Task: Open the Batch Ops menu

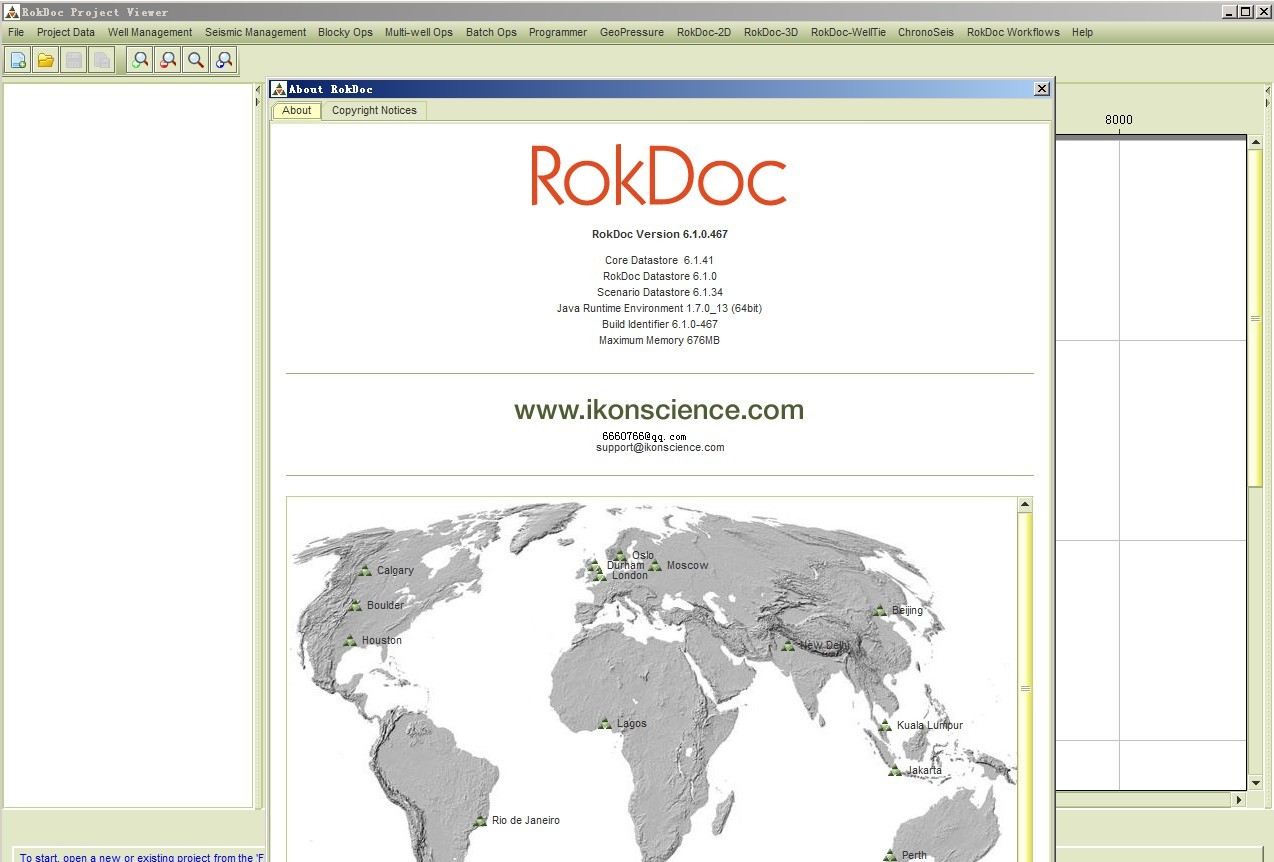Action: (x=491, y=32)
